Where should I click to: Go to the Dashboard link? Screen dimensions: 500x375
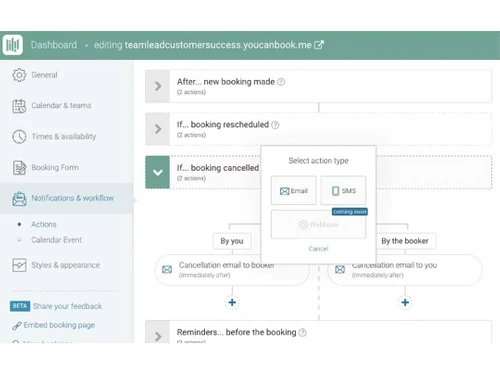(x=54, y=45)
